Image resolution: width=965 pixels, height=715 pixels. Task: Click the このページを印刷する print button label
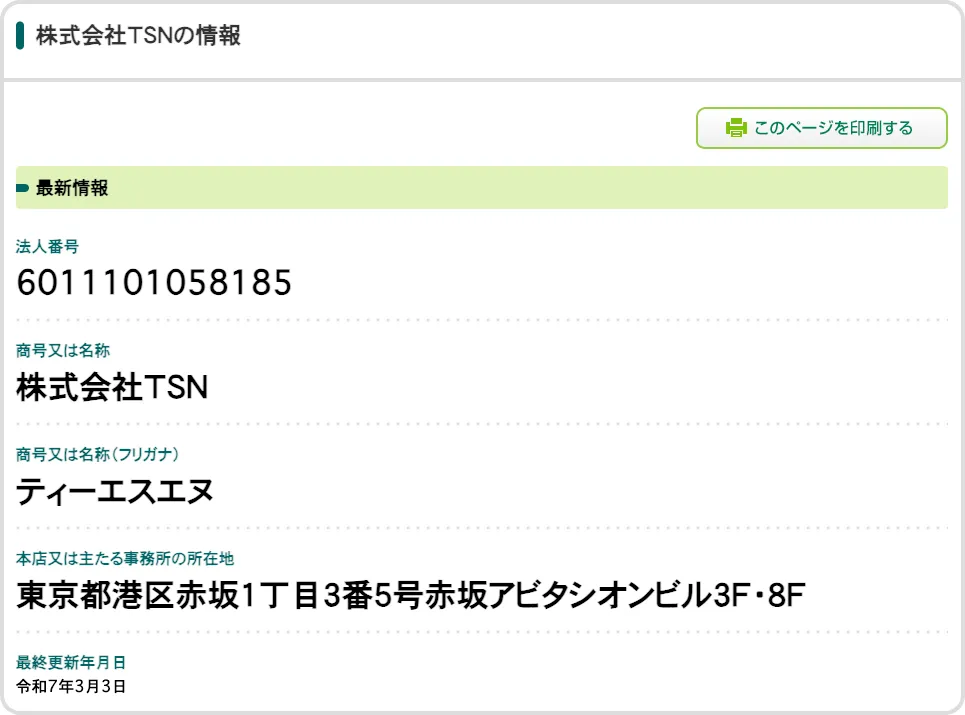[x=833, y=128]
